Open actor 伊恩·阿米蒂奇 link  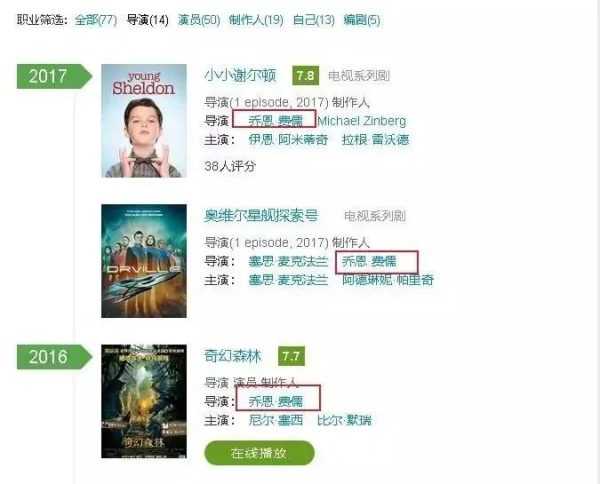point(288,140)
